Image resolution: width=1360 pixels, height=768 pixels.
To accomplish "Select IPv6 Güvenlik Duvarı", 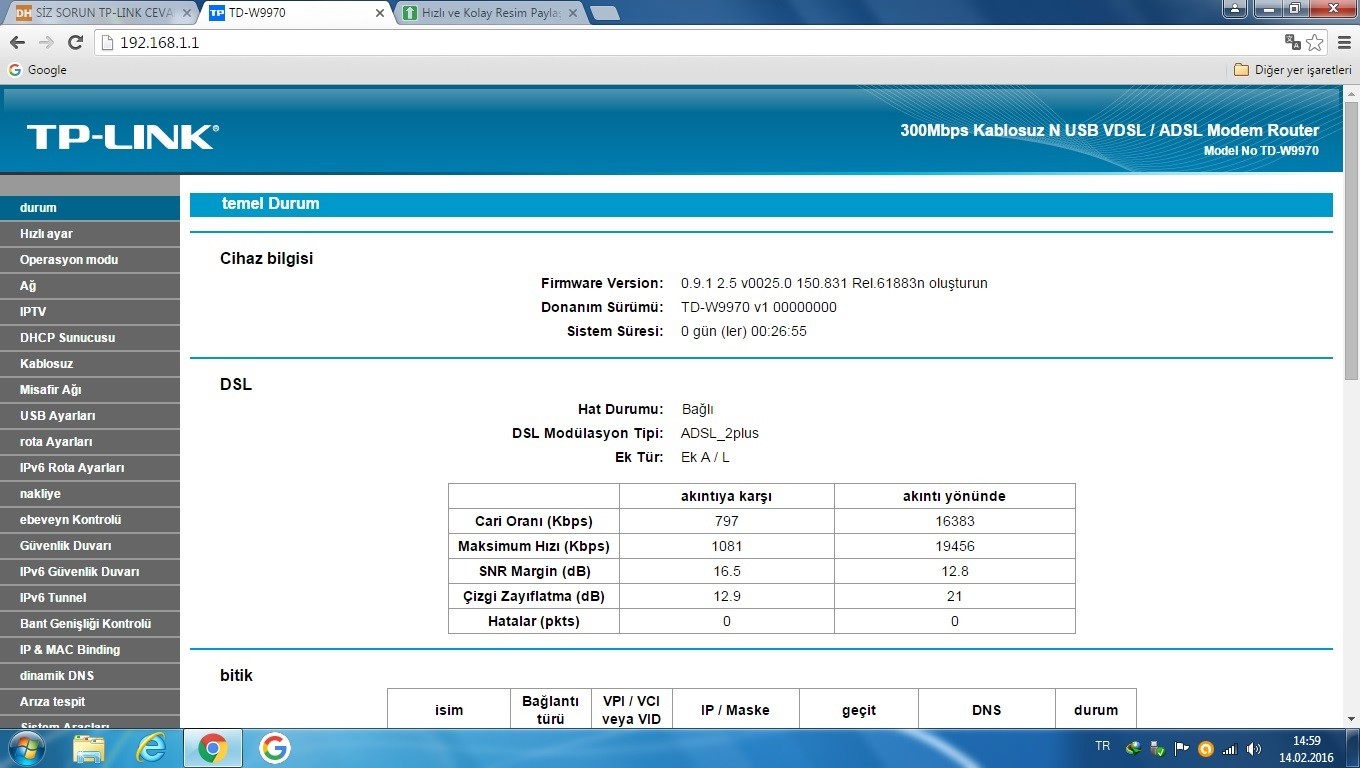I will pos(90,571).
